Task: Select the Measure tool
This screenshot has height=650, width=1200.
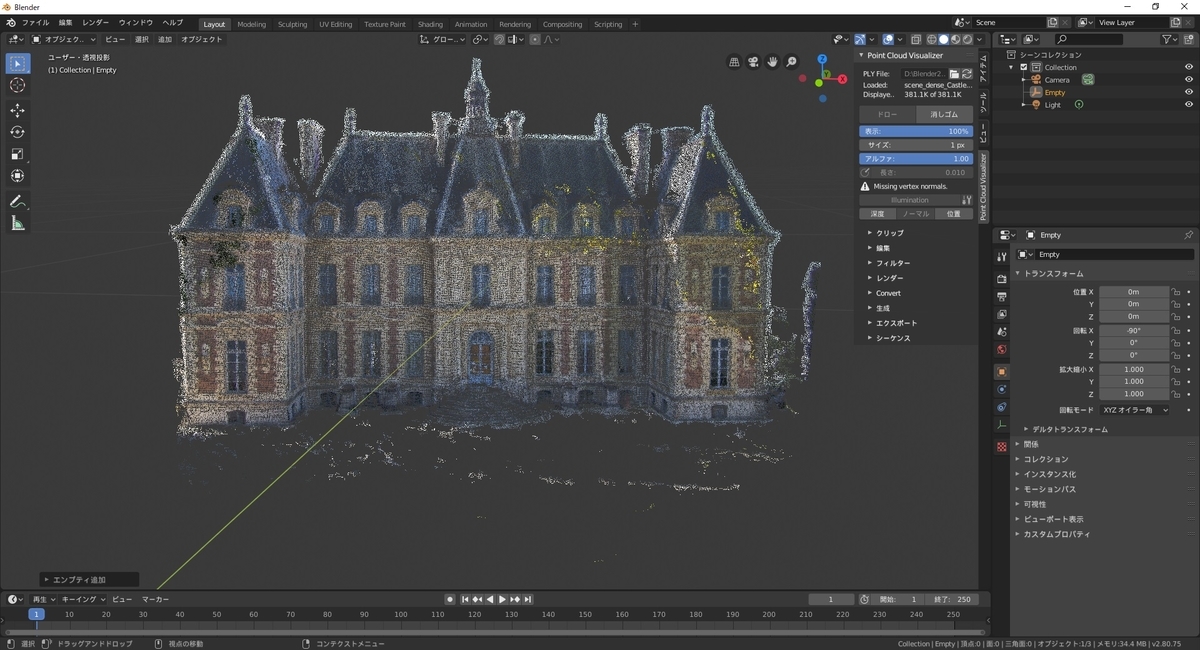Action: pos(16,222)
